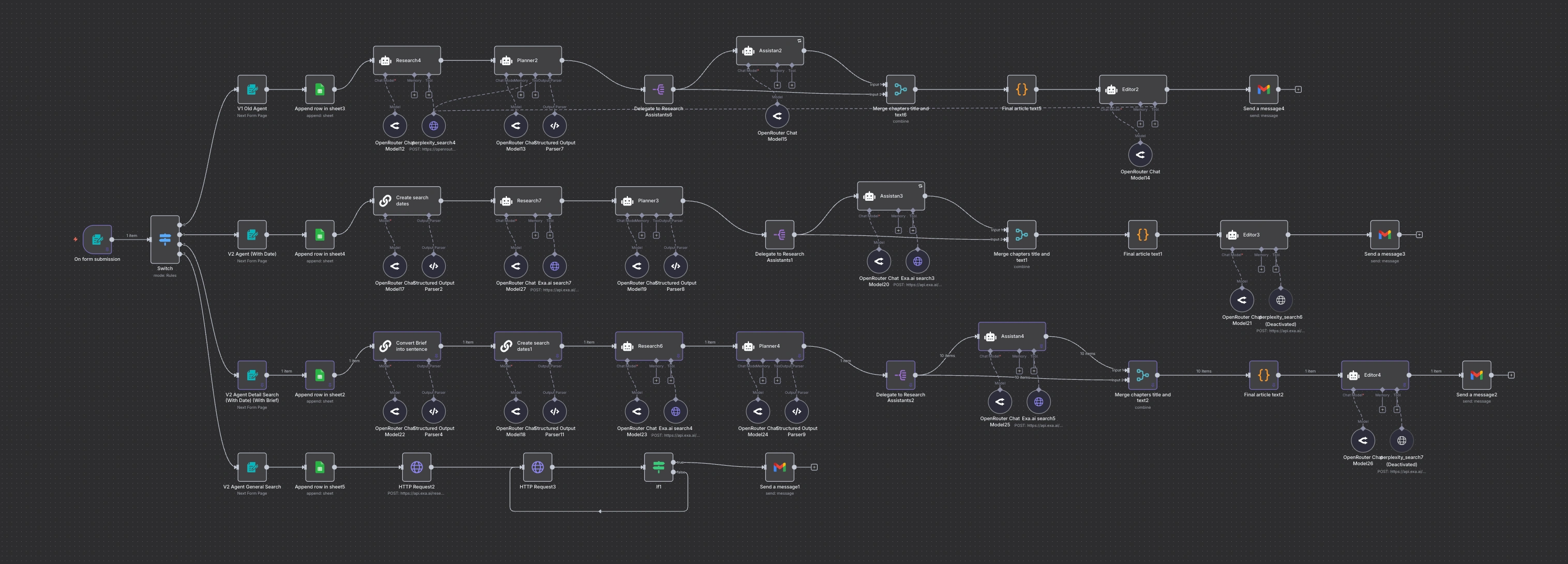Select the V2 Agent General Search form node
Viewport: 1568px width, 564px height.
tap(252, 467)
